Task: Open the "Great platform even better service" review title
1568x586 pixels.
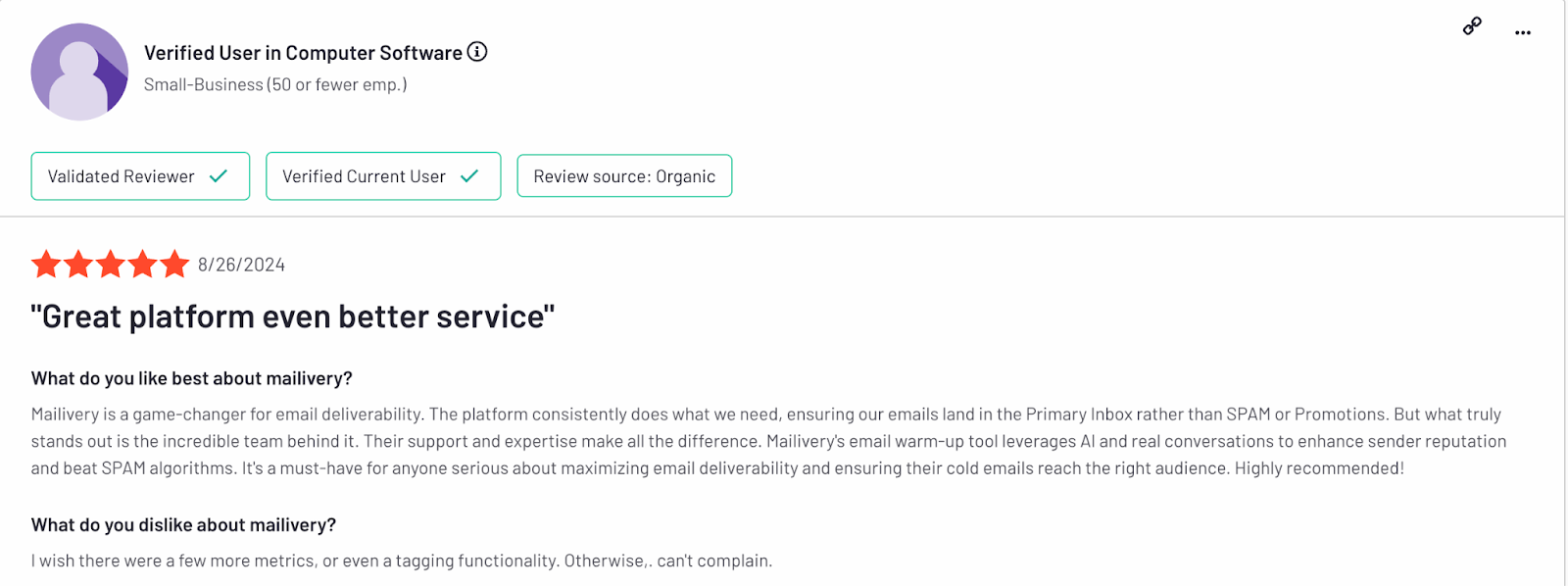Action: tap(292, 317)
